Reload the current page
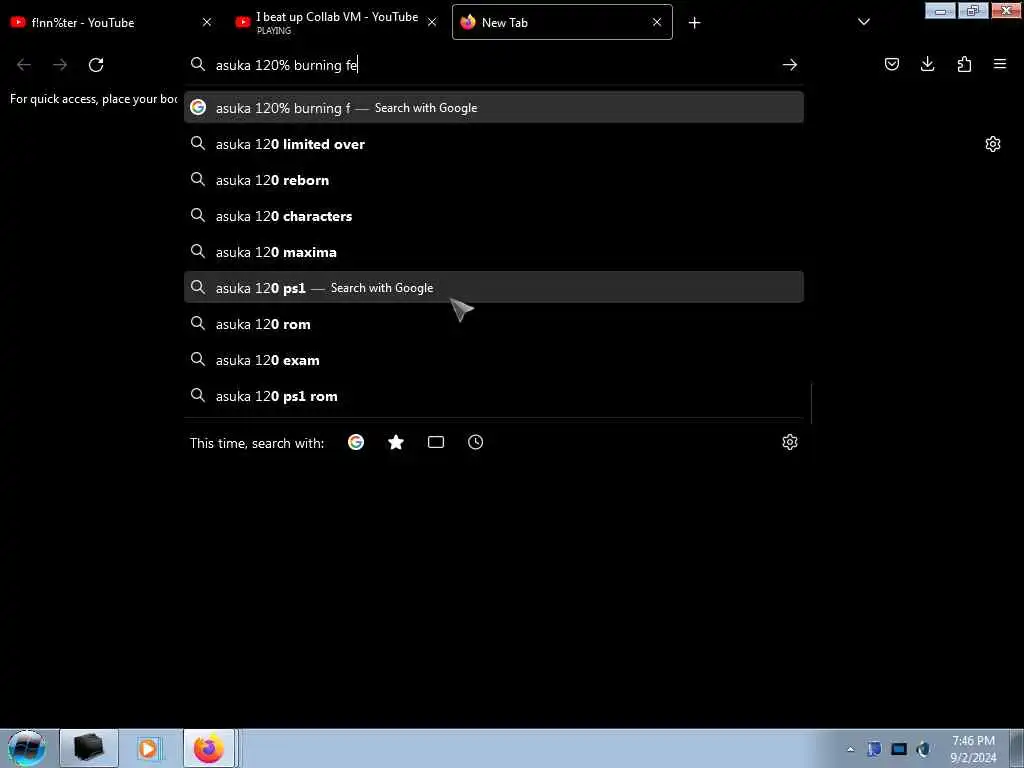The width and height of the screenshot is (1024, 768). pyautogui.click(x=96, y=65)
